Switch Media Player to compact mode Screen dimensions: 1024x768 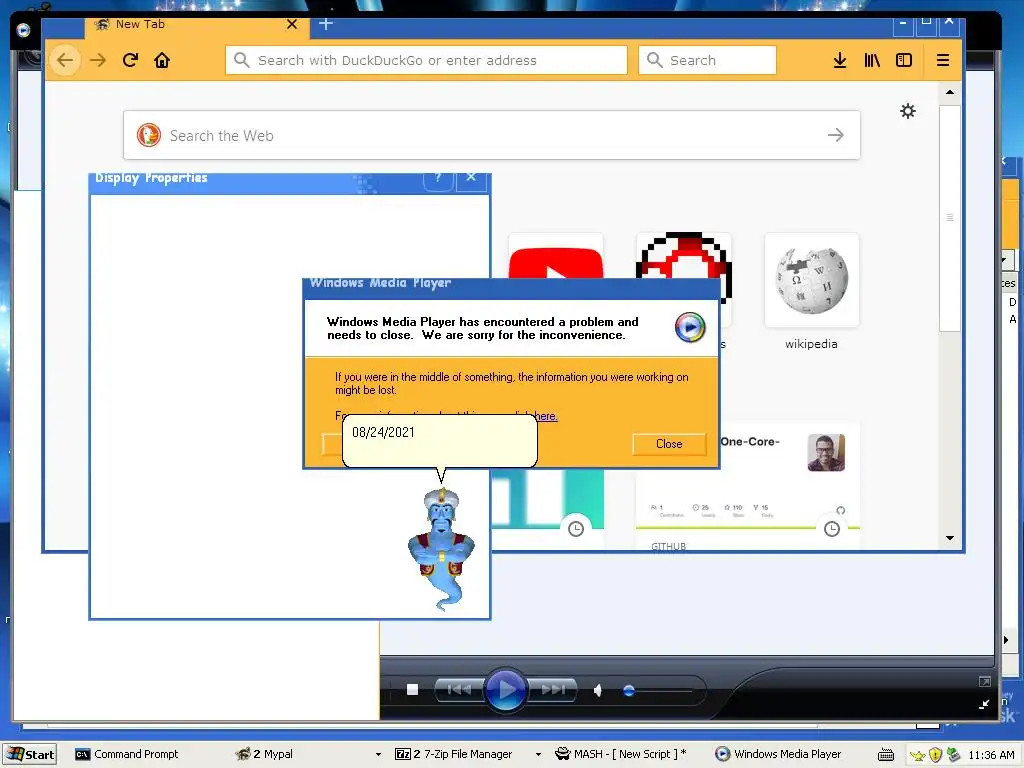(984, 705)
